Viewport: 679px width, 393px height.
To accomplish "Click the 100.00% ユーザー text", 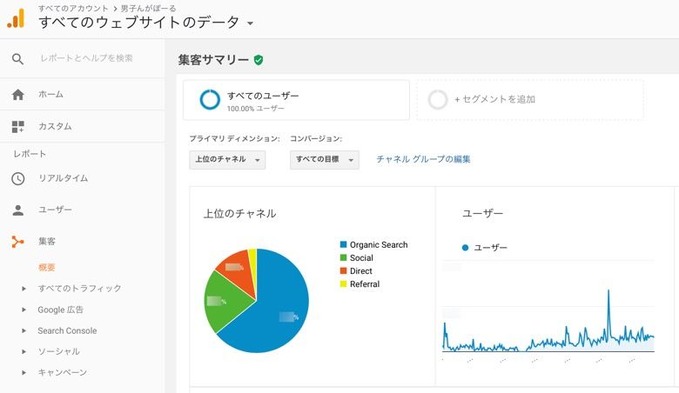I will tap(255, 109).
